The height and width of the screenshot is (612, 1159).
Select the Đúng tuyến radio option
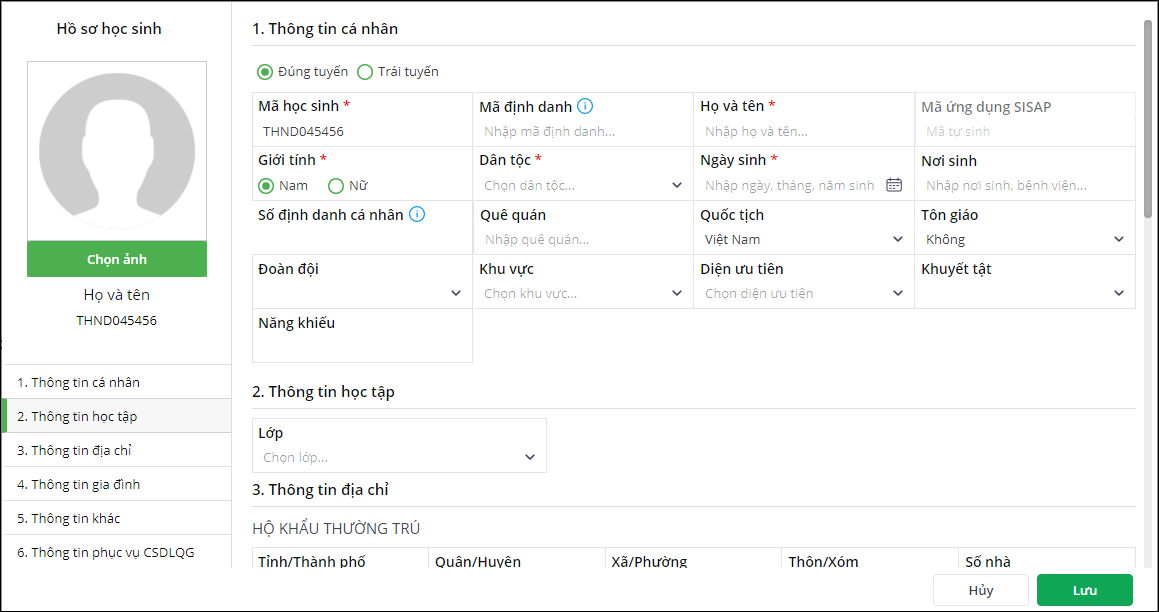pos(265,72)
